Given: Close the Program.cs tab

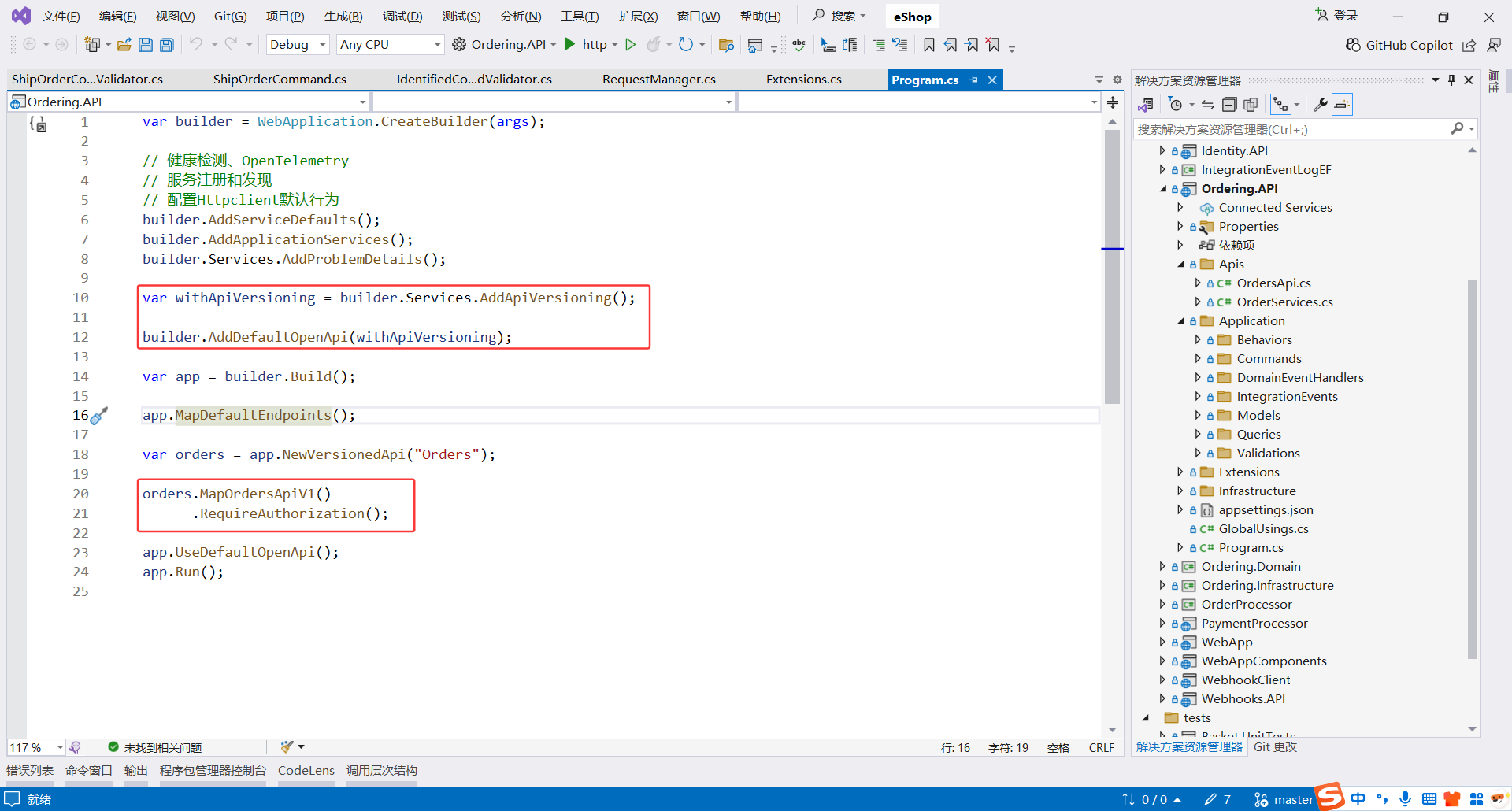Looking at the screenshot, I should (x=992, y=80).
